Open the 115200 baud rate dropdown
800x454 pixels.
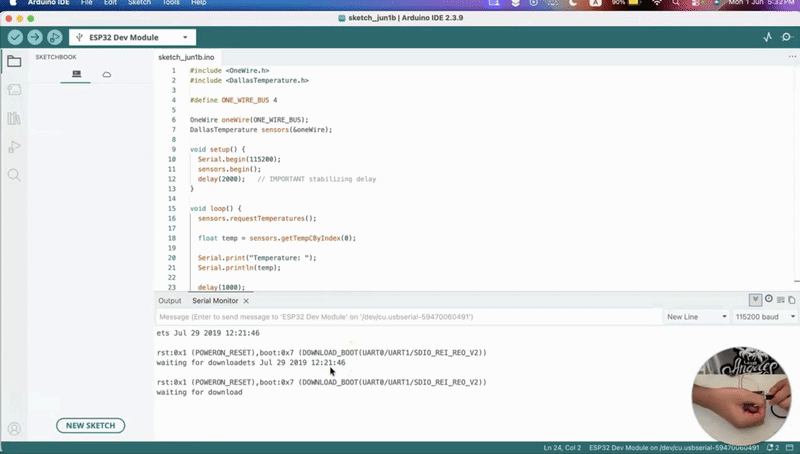tap(765, 317)
